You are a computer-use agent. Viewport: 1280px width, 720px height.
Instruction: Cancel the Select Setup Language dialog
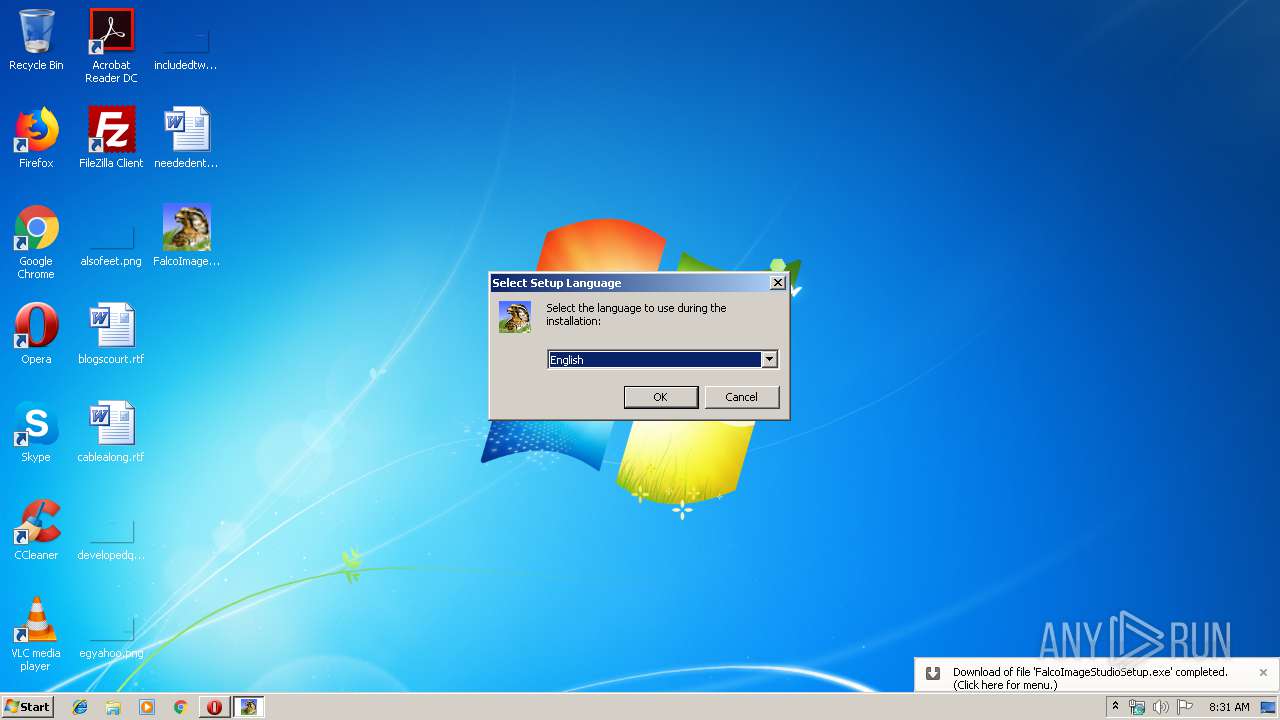click(x=741, y=397)
